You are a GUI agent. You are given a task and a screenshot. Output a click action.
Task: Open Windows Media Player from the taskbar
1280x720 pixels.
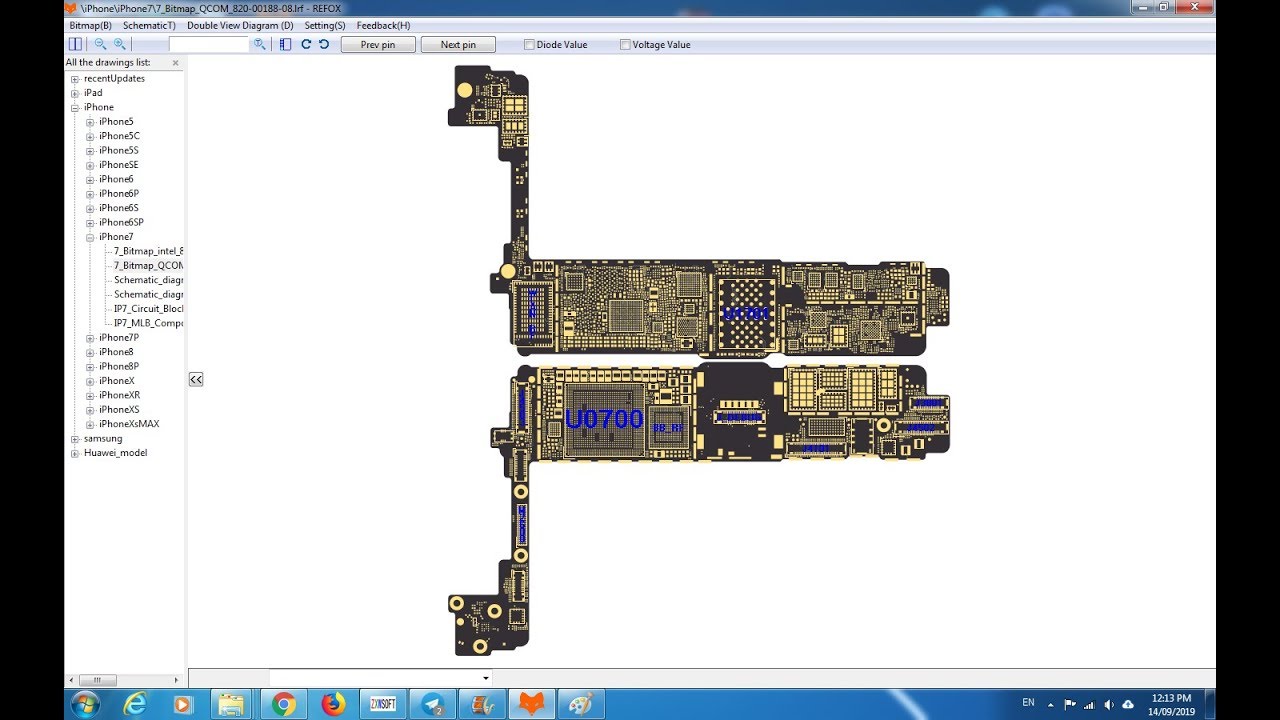point(183,704)
